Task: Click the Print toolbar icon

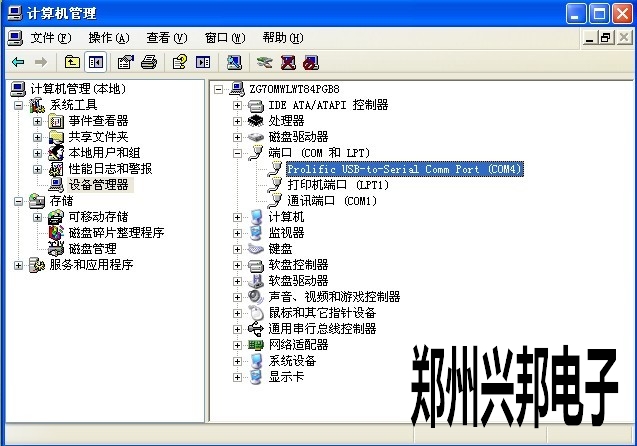Action: coord(148,62)
